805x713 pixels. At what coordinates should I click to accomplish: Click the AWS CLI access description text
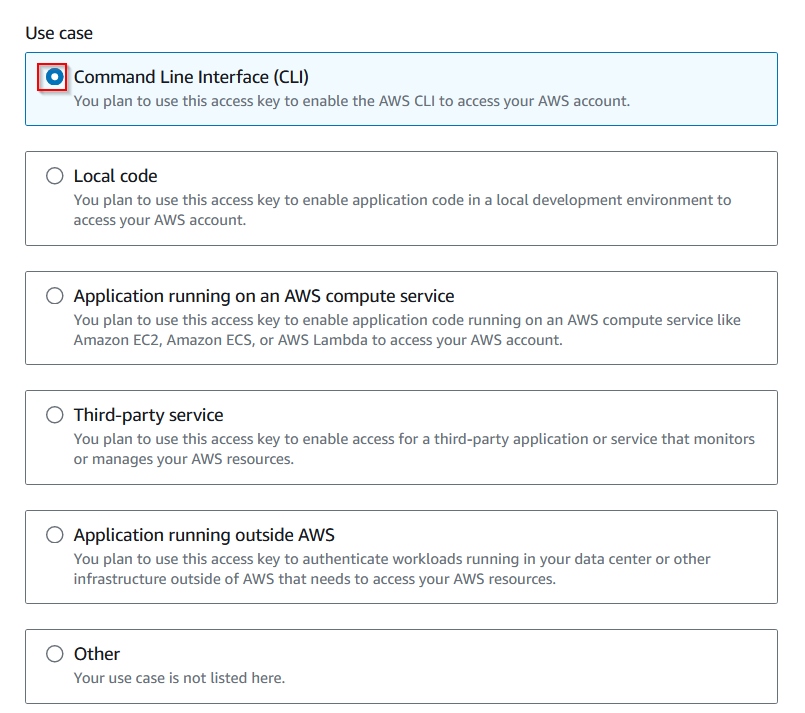pos(352,101)
